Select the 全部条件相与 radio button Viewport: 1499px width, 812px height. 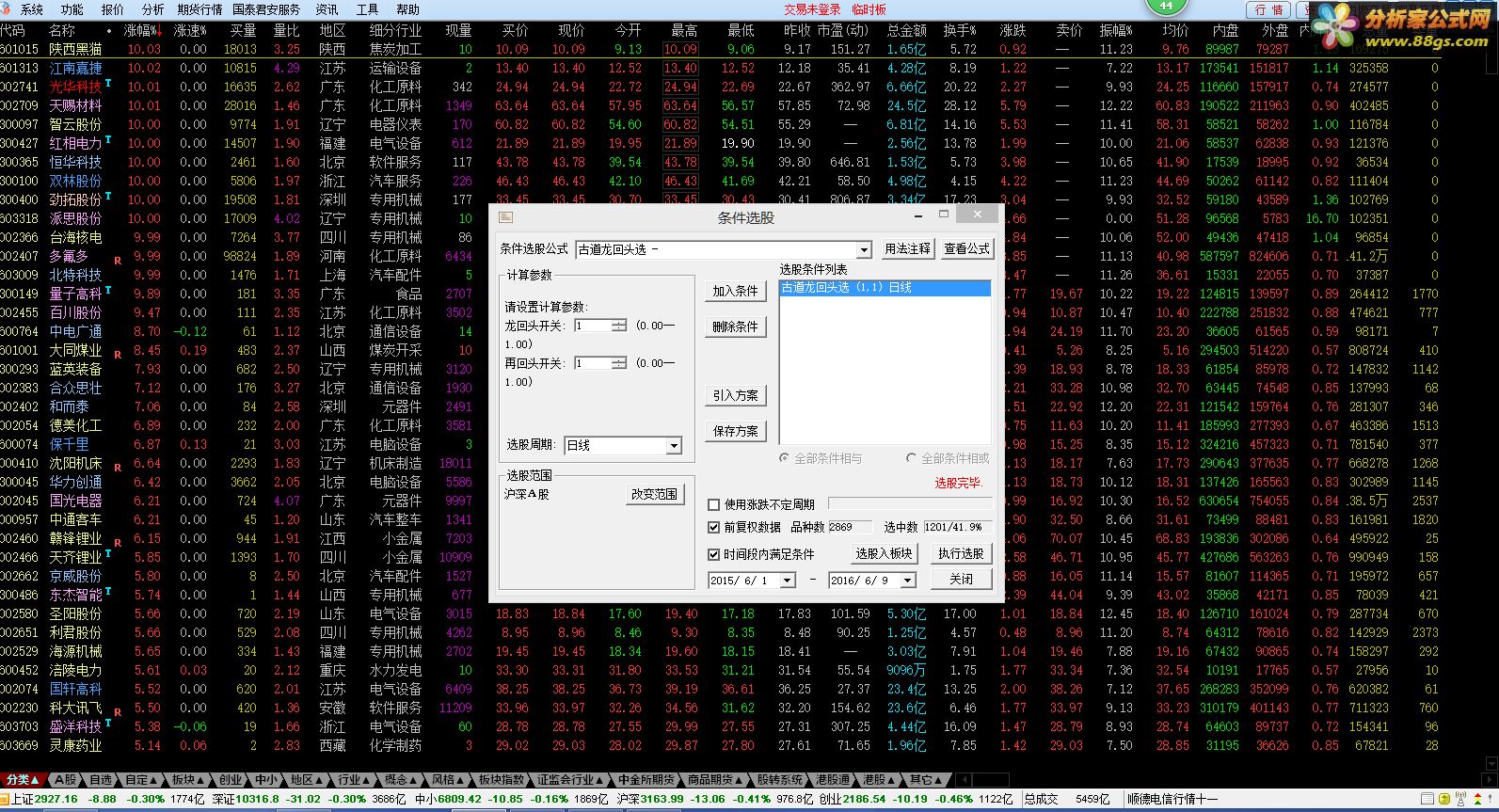coord(785,458)
